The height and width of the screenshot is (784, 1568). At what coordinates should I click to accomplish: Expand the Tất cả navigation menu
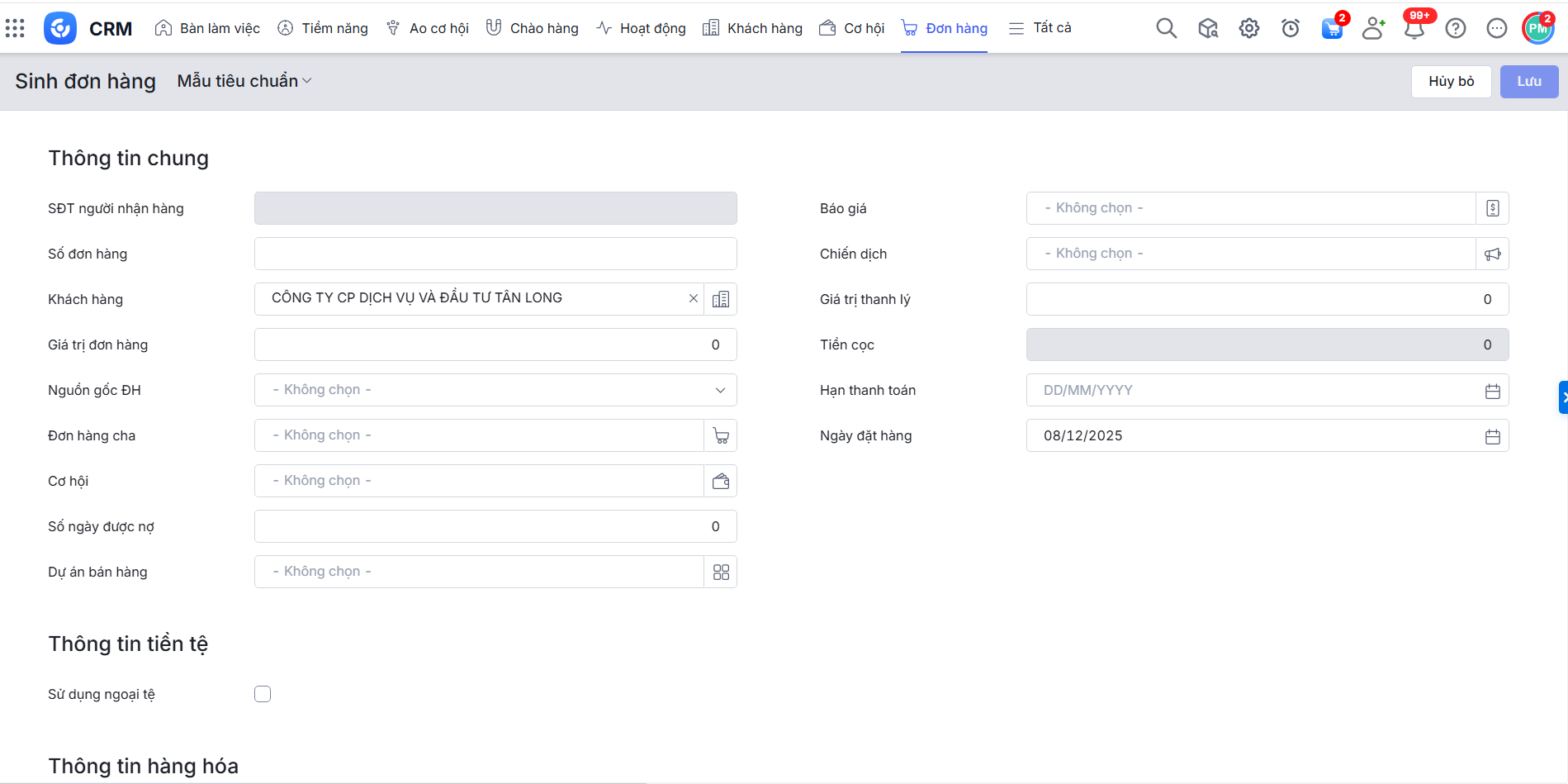(x=1040, y=28)
